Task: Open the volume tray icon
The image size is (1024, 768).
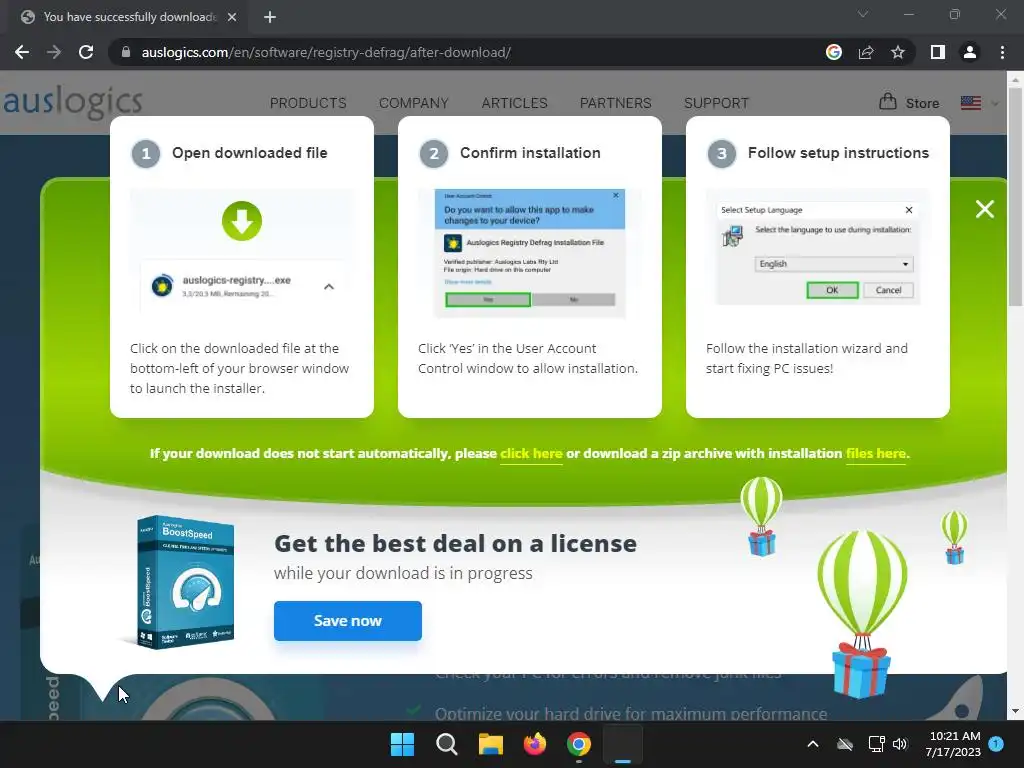Action: [900, 744]
